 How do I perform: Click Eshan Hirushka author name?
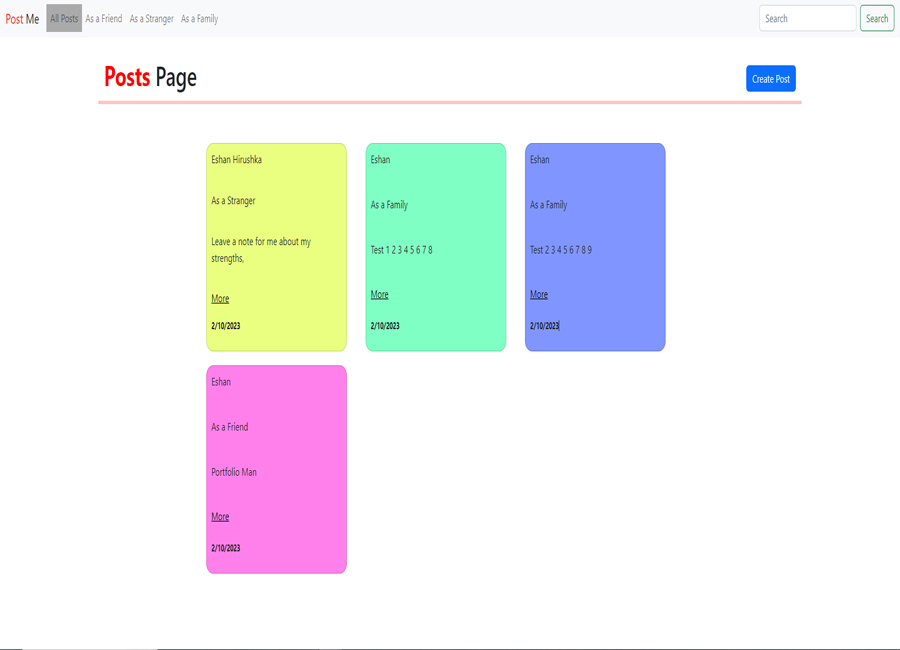(236, 160)
